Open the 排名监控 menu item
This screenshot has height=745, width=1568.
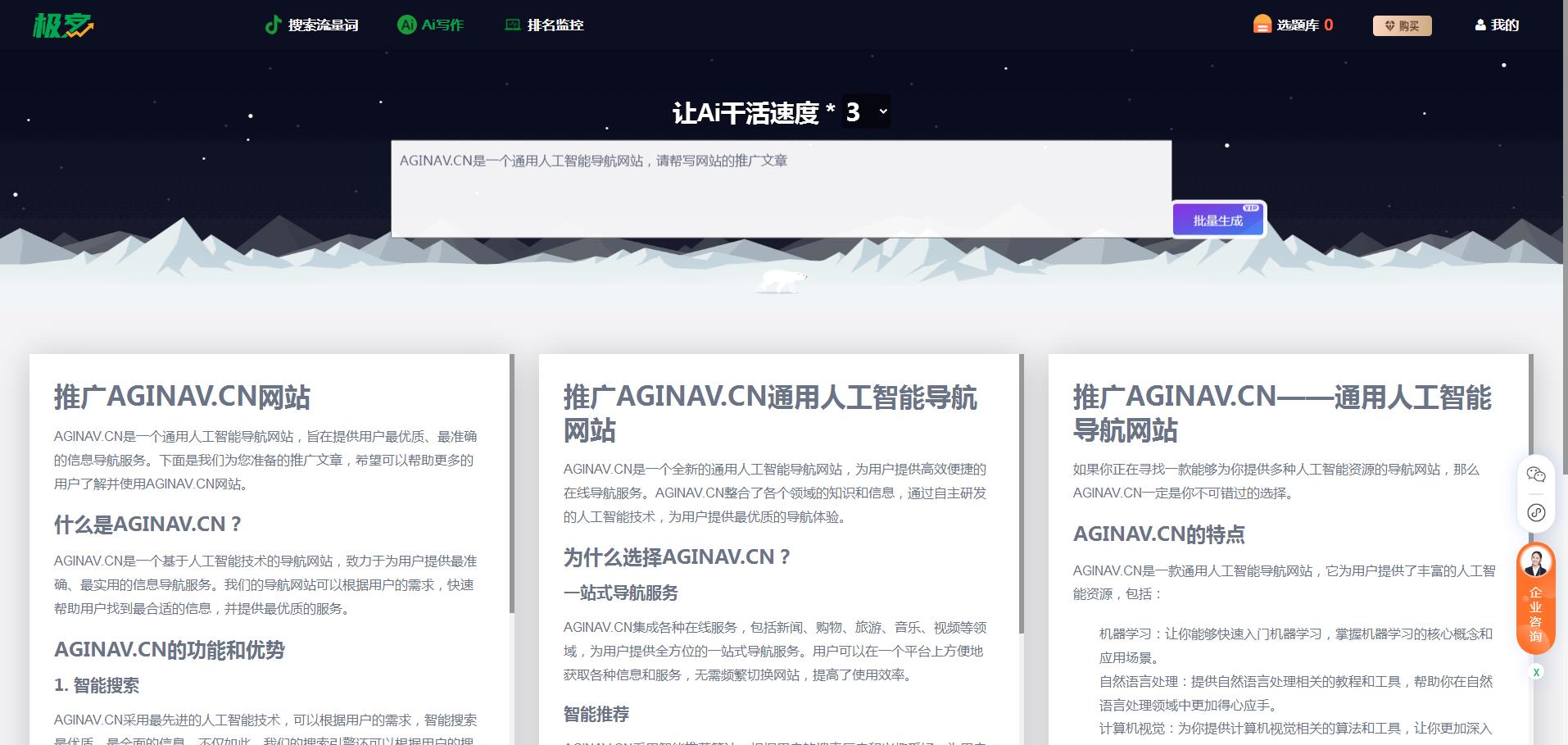(555, 25)
